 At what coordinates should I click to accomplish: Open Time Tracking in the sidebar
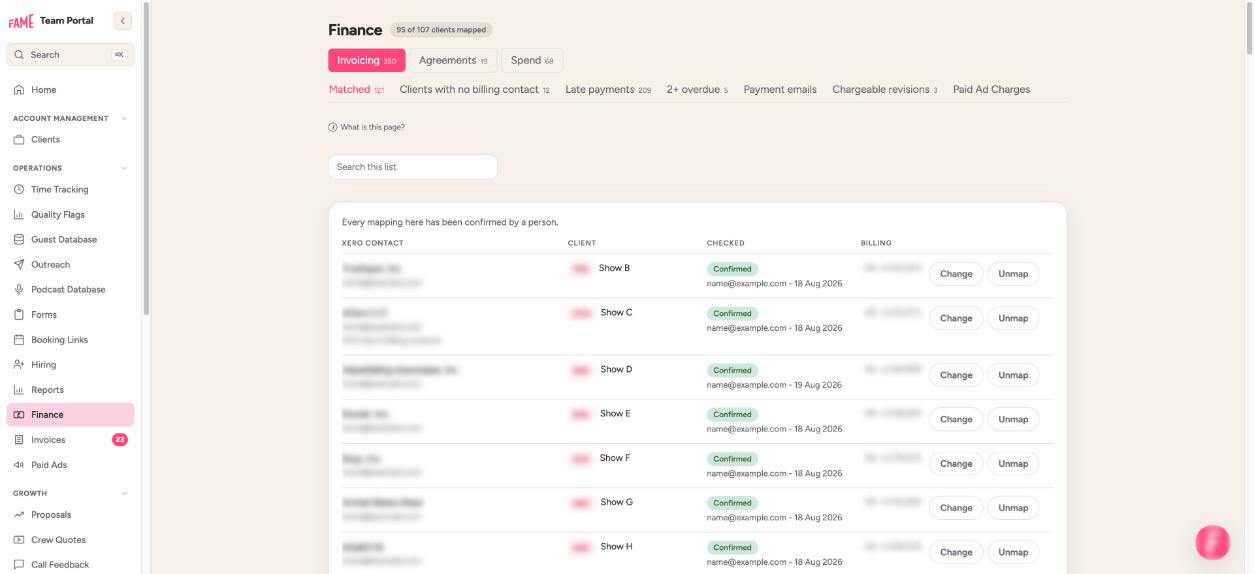(x=70, y=190)
